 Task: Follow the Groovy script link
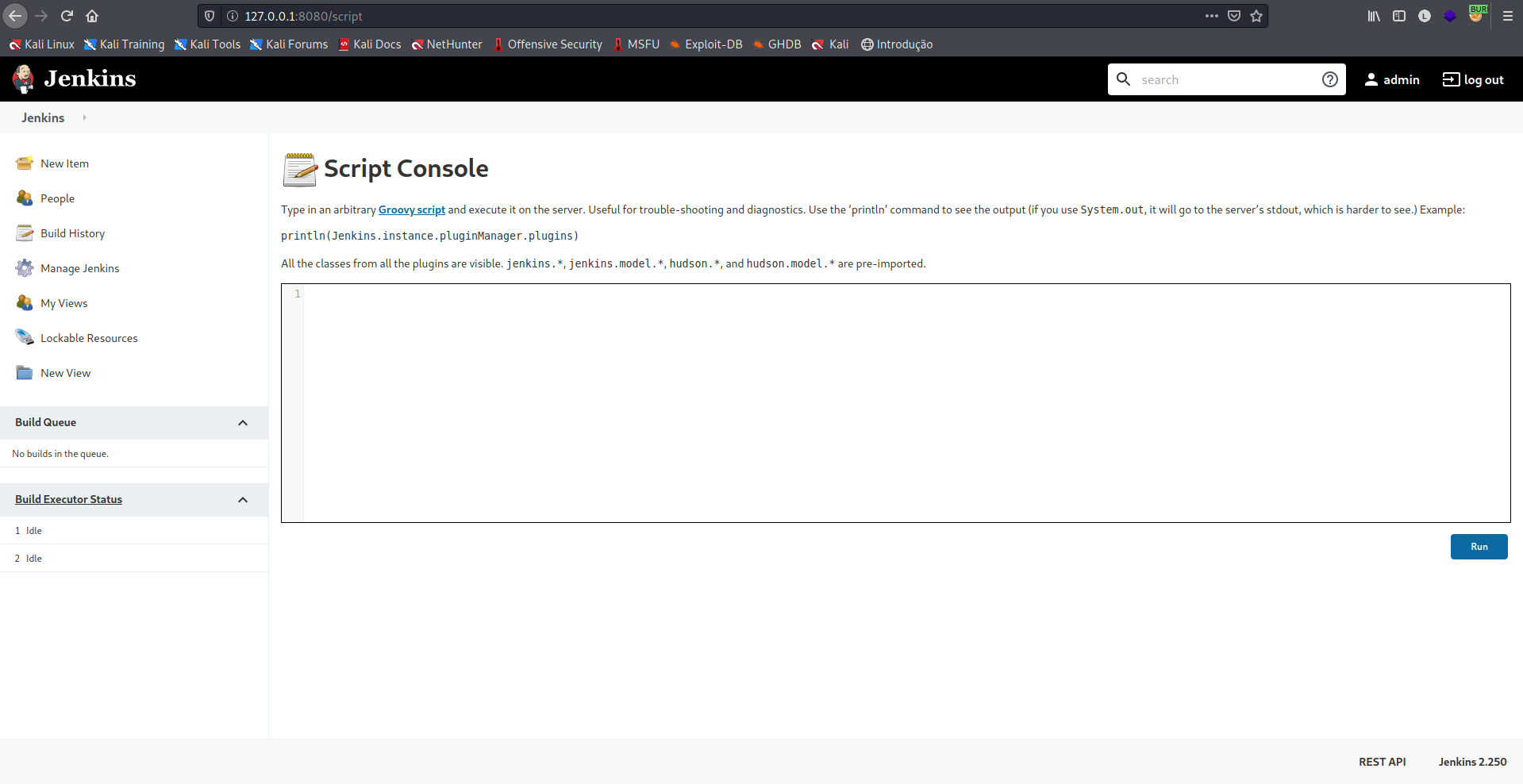tap(411, 209)
